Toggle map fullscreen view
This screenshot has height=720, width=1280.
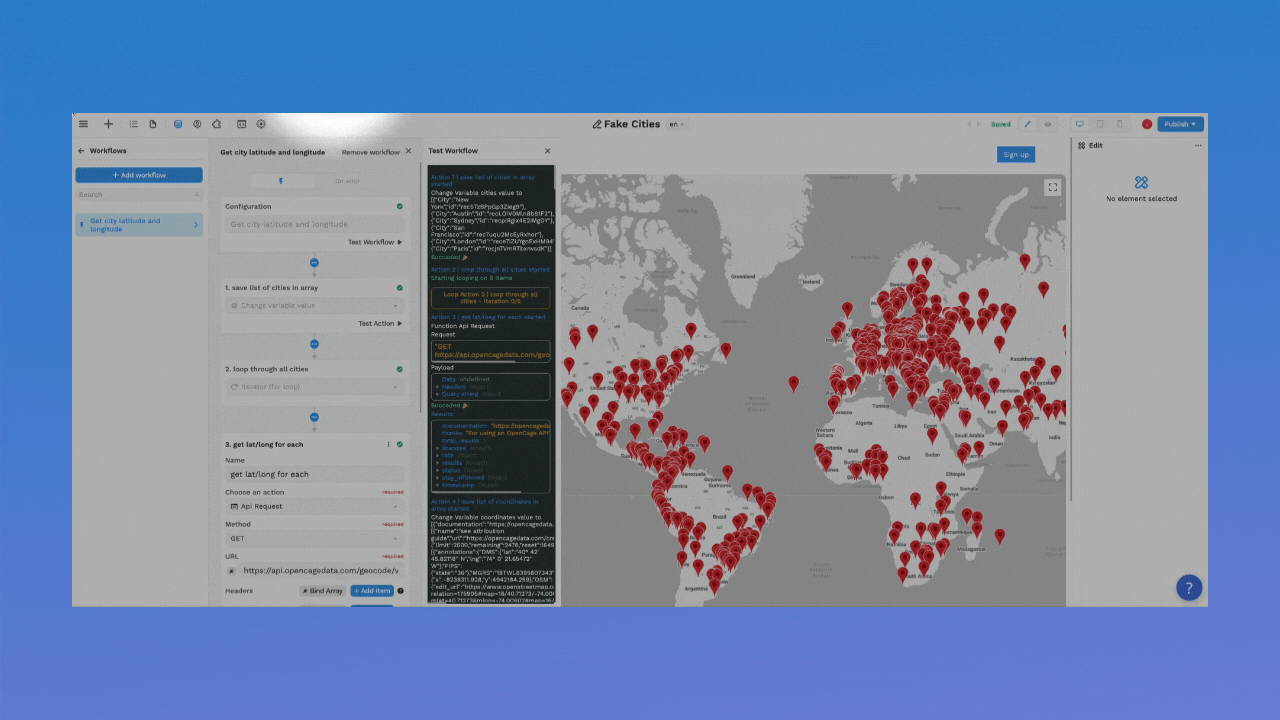click(1052, 187)
